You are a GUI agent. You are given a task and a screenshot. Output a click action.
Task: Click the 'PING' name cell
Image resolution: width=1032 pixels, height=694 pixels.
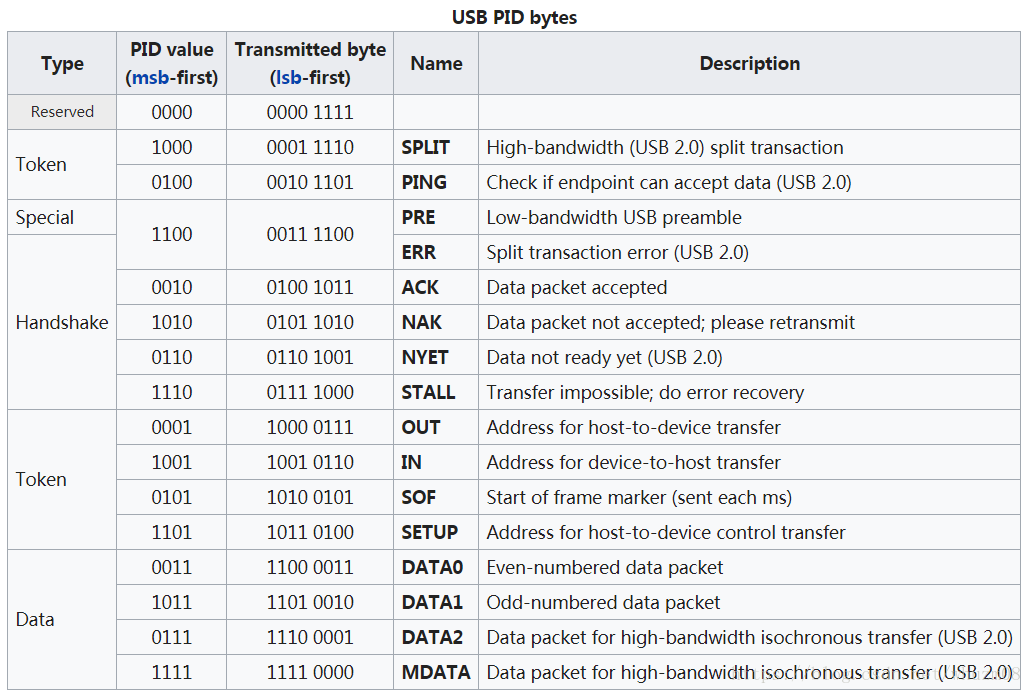click(x=436, y=182)
